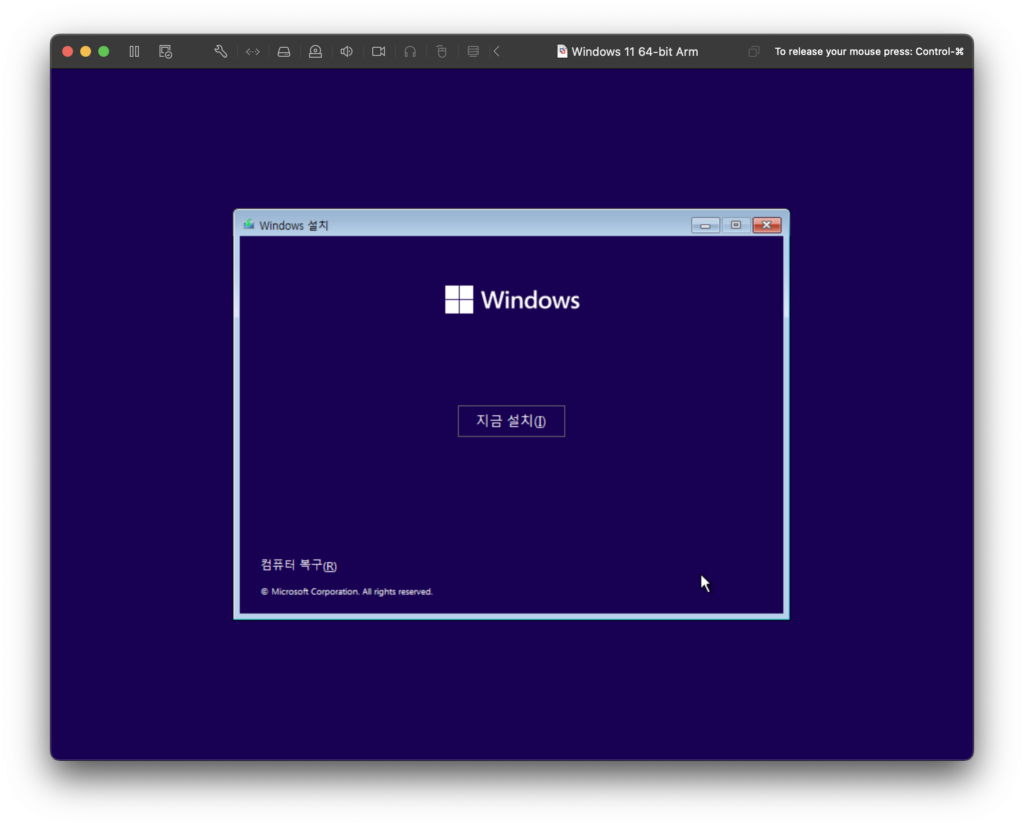This screenshot has width=1024, height=827.
Task: Open the VM snapshot icon
Action: [x=166, y=51]
